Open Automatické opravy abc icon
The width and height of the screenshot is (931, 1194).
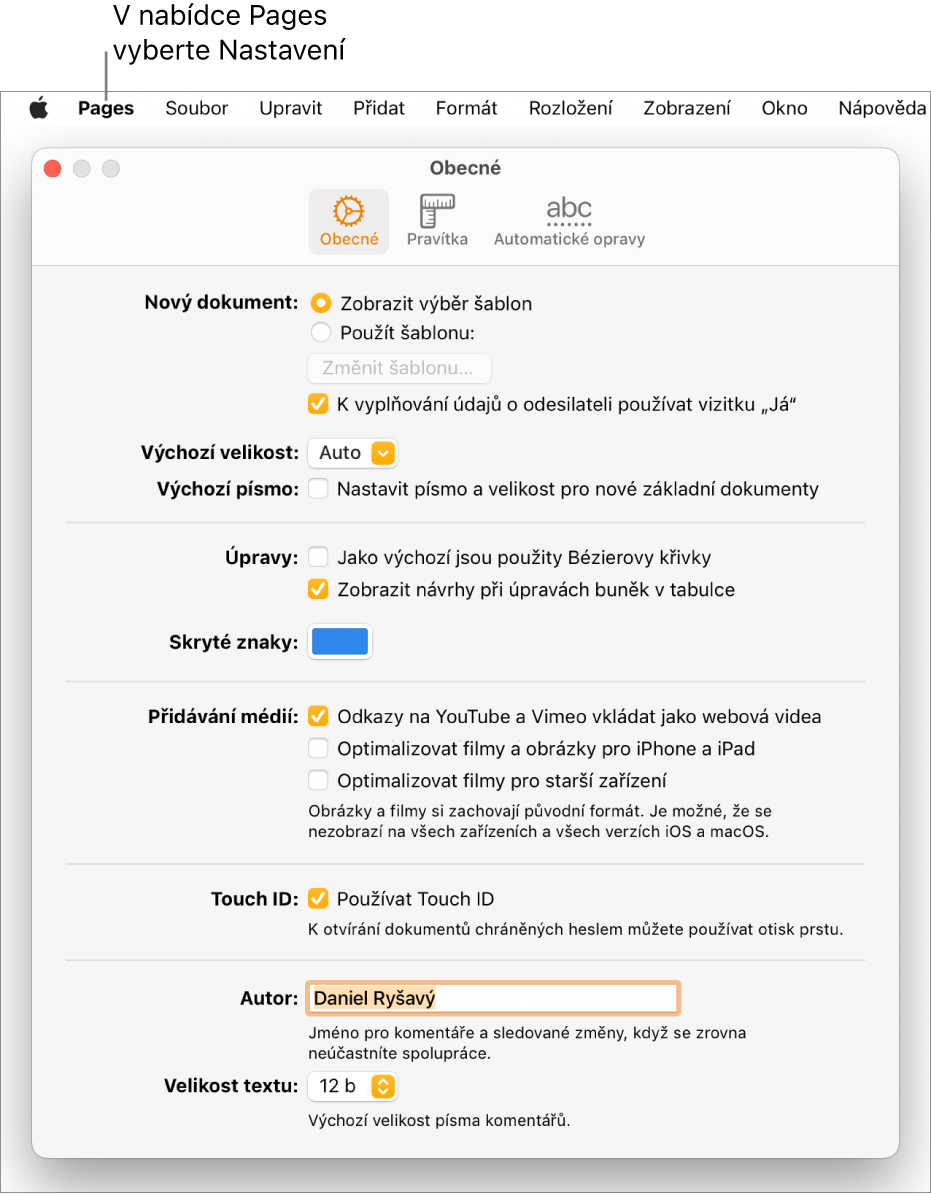(x=569, y=222)
